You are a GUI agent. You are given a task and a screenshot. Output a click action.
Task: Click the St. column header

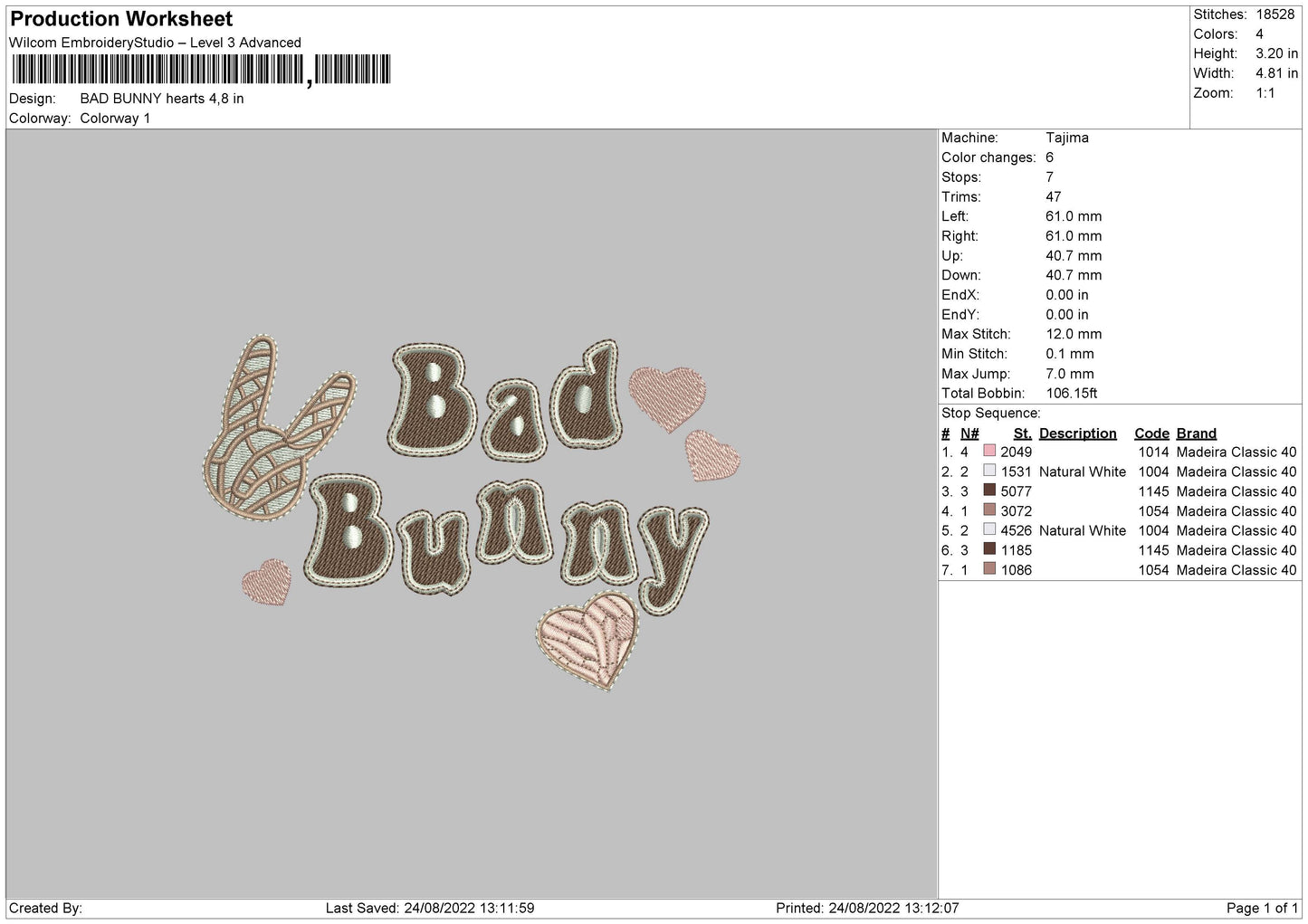[1022, 433]
